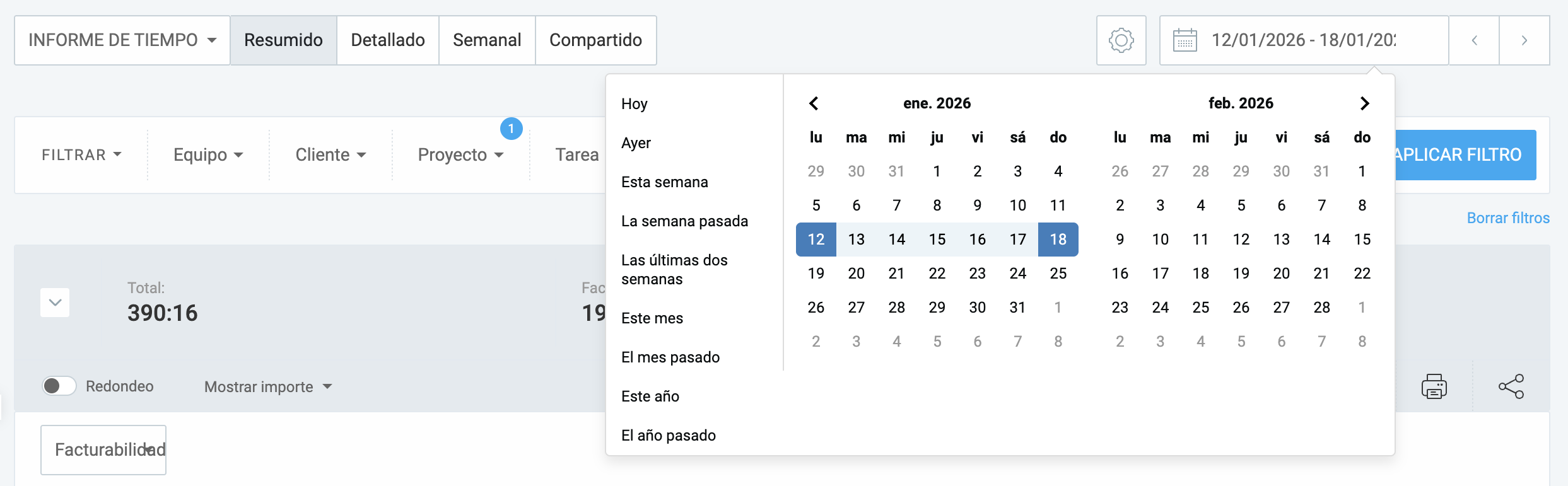This screenshot has width=1568, height=486.
Task: Navigate to the previous month in the calendar
Action: point(814,103)
